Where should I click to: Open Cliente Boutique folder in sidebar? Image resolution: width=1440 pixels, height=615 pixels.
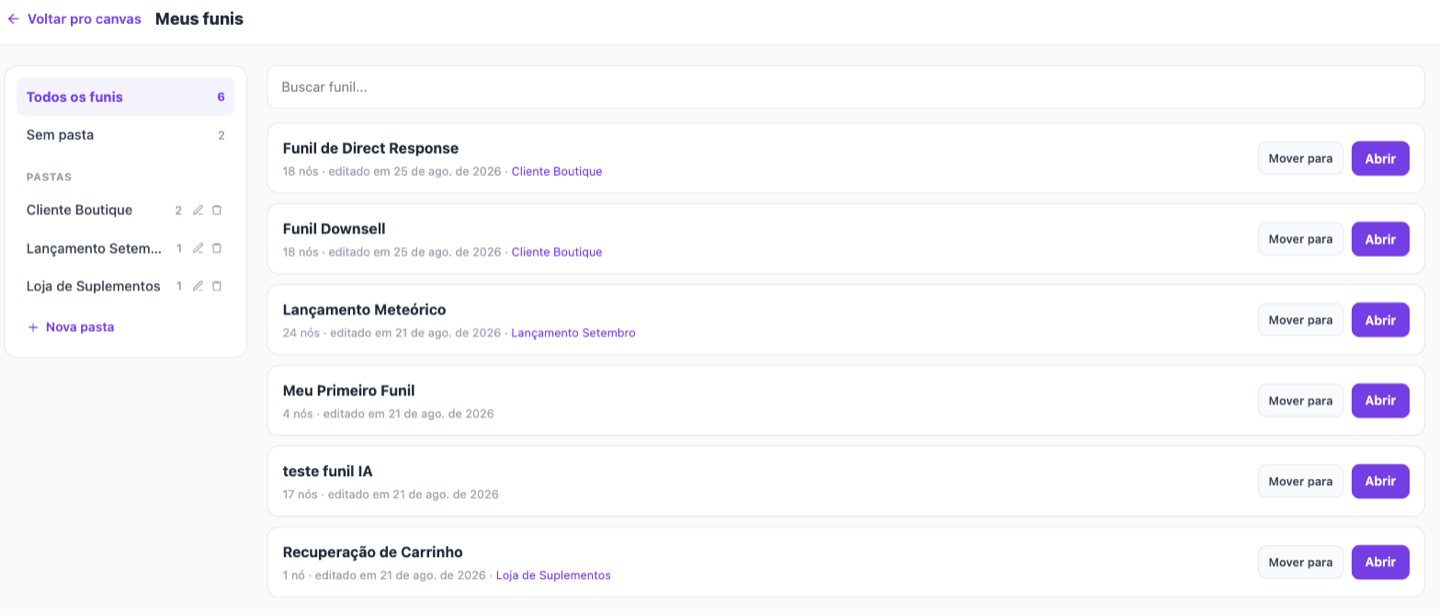[x=79, y=210]
